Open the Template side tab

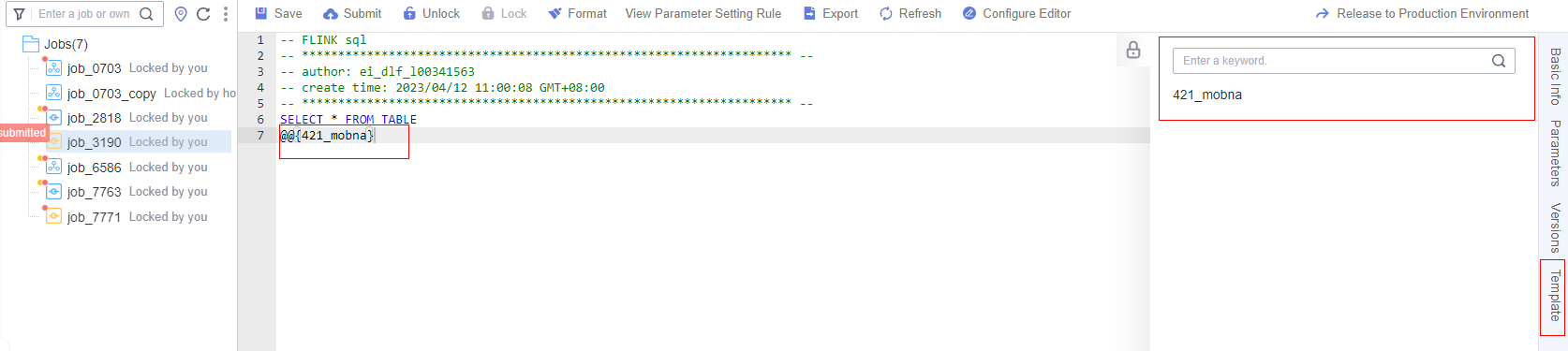pos(1555,296)
